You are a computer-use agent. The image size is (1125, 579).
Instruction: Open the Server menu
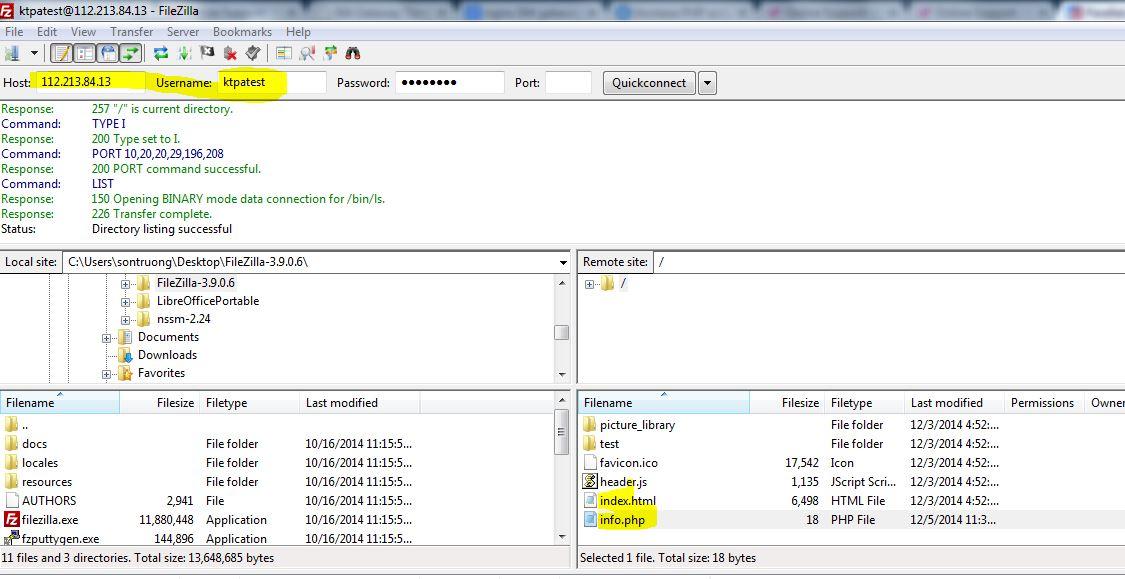click(x=183, y=32)
